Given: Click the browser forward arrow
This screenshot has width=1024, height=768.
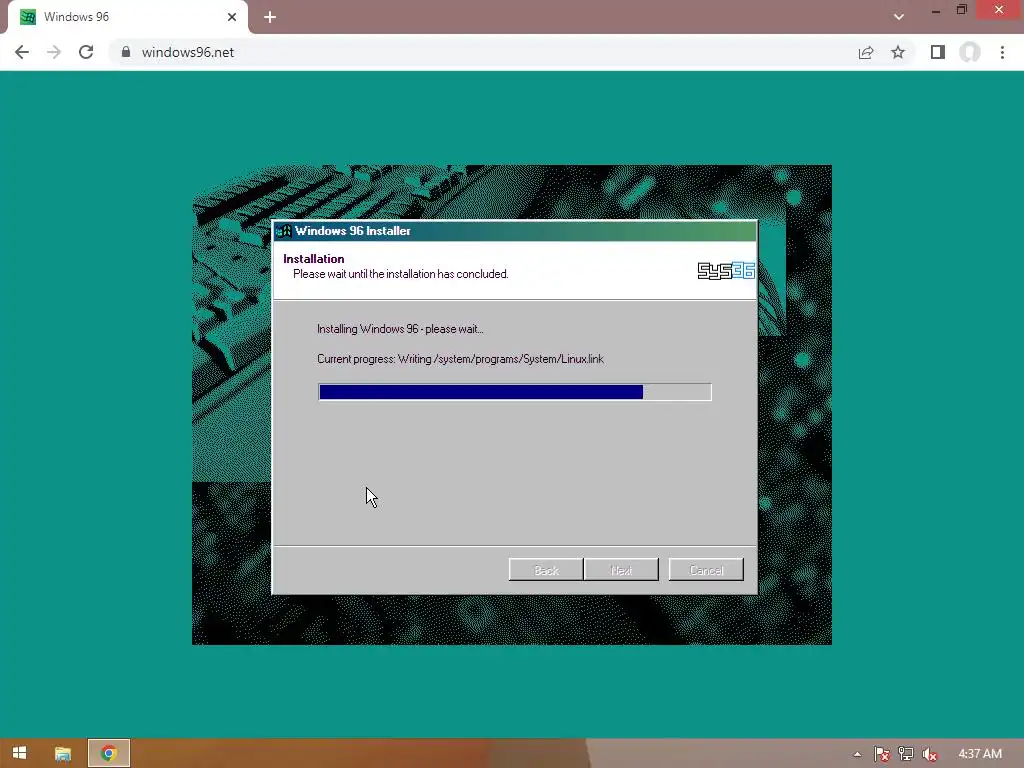Looking at the screenshot, I should coord(54,52).
